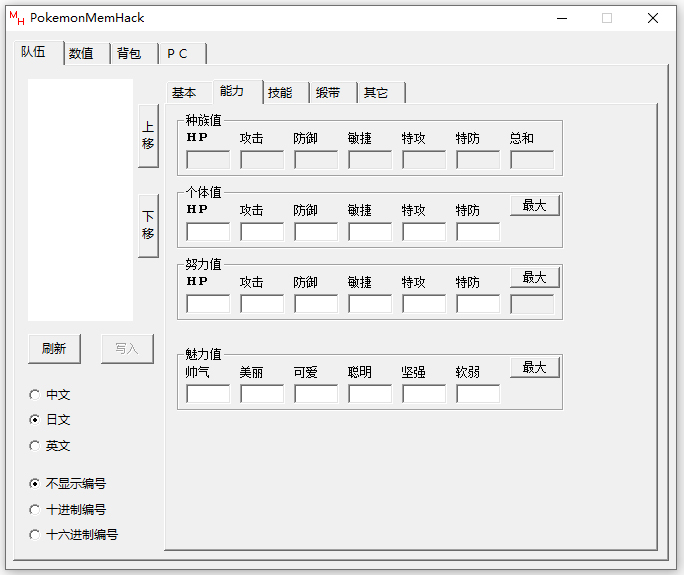
Task: Focus the 个体值 特防 input field
Action: pos(478,232)
